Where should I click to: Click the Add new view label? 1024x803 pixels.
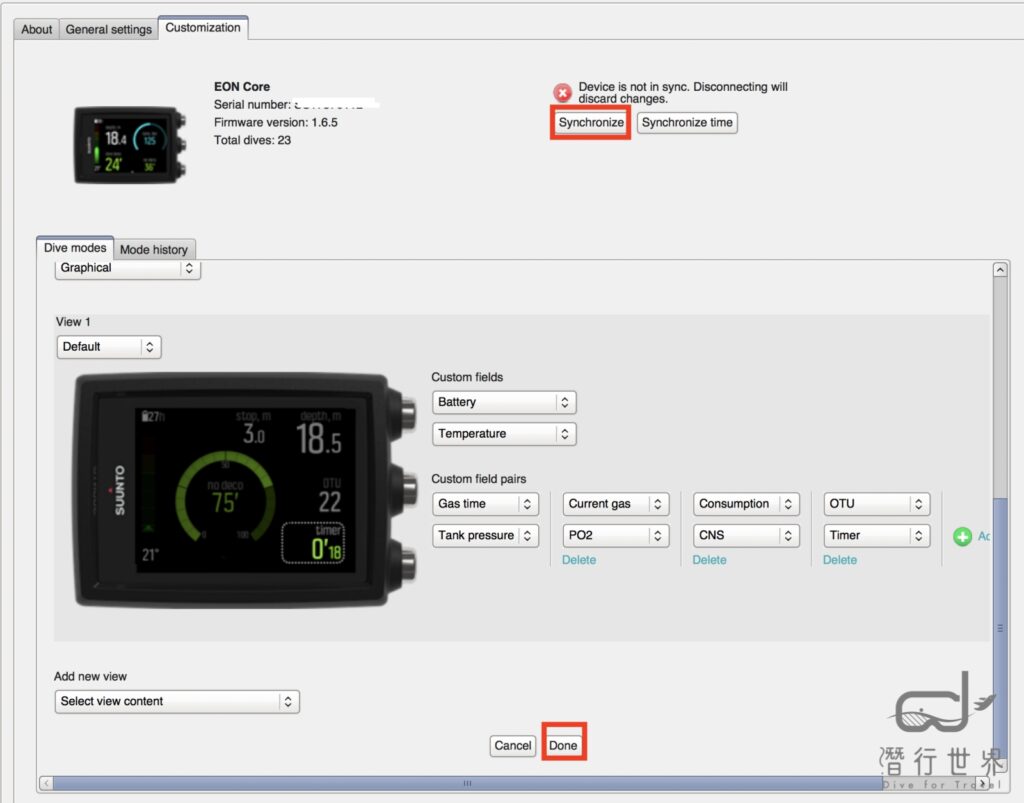pos(90,676)
